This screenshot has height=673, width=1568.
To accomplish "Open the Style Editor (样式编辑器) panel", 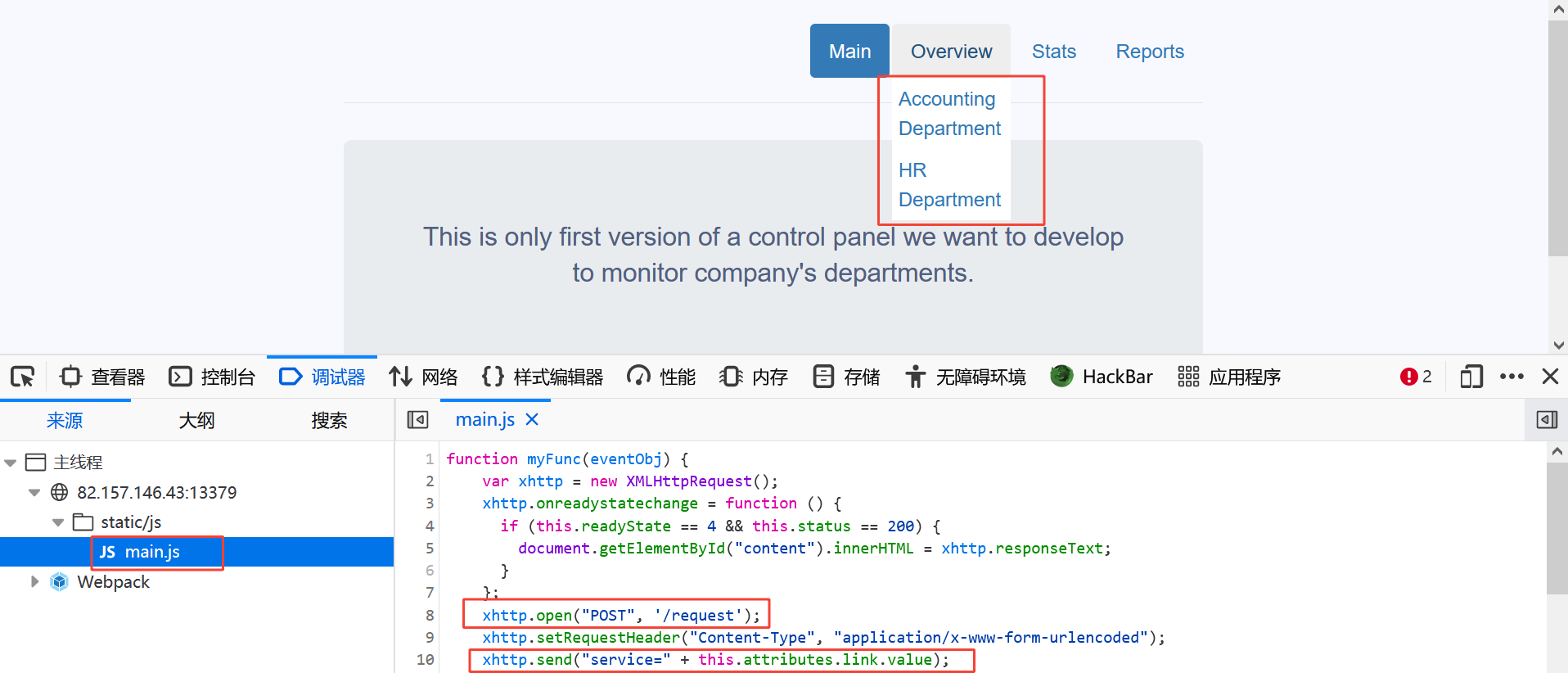I will click(543, 377).
